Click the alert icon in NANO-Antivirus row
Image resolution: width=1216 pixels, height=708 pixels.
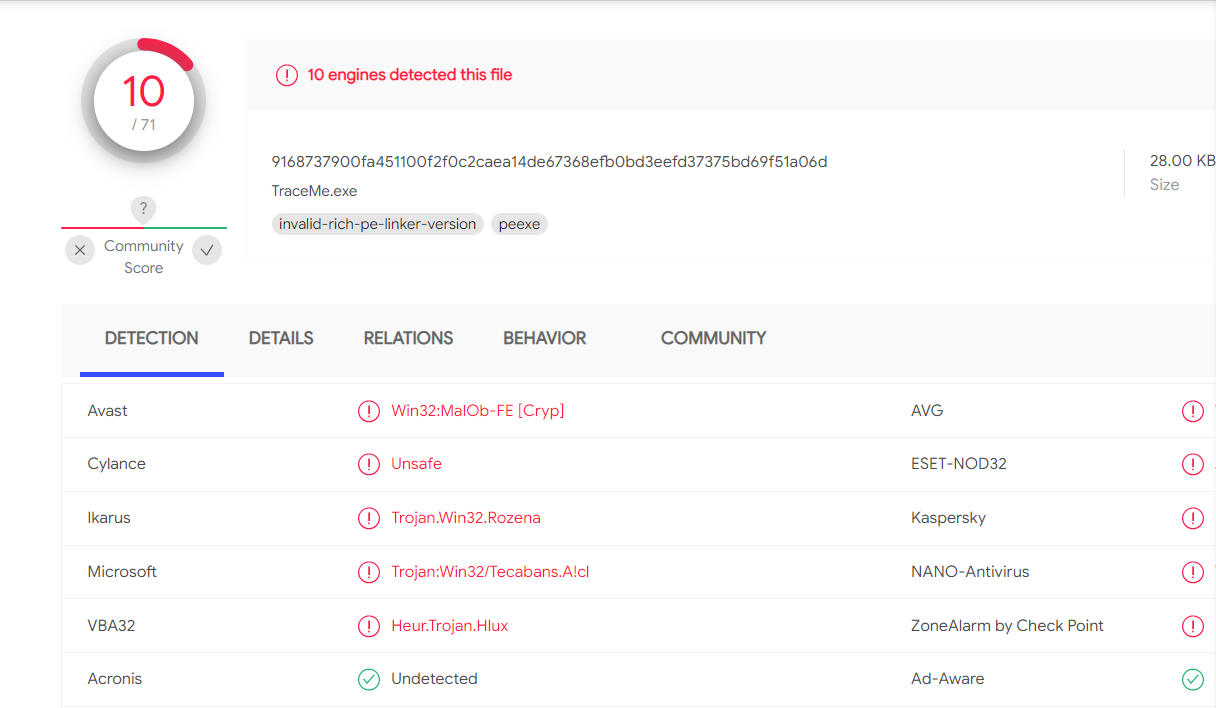click(1193, 572)
